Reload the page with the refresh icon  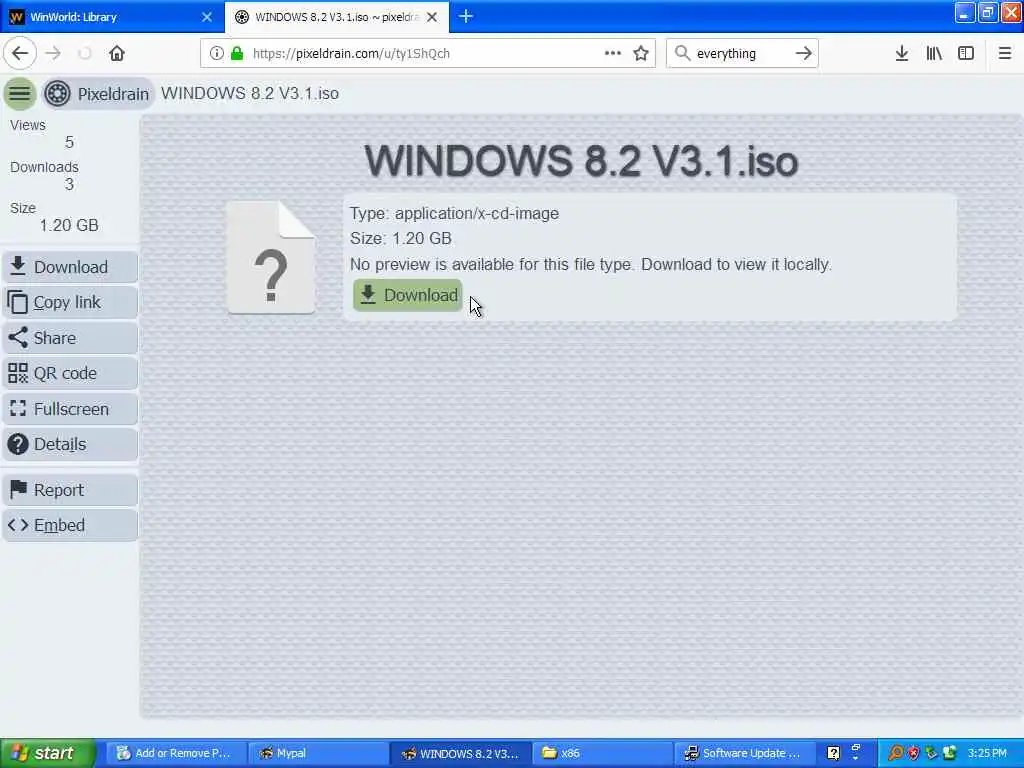[85, 53]
